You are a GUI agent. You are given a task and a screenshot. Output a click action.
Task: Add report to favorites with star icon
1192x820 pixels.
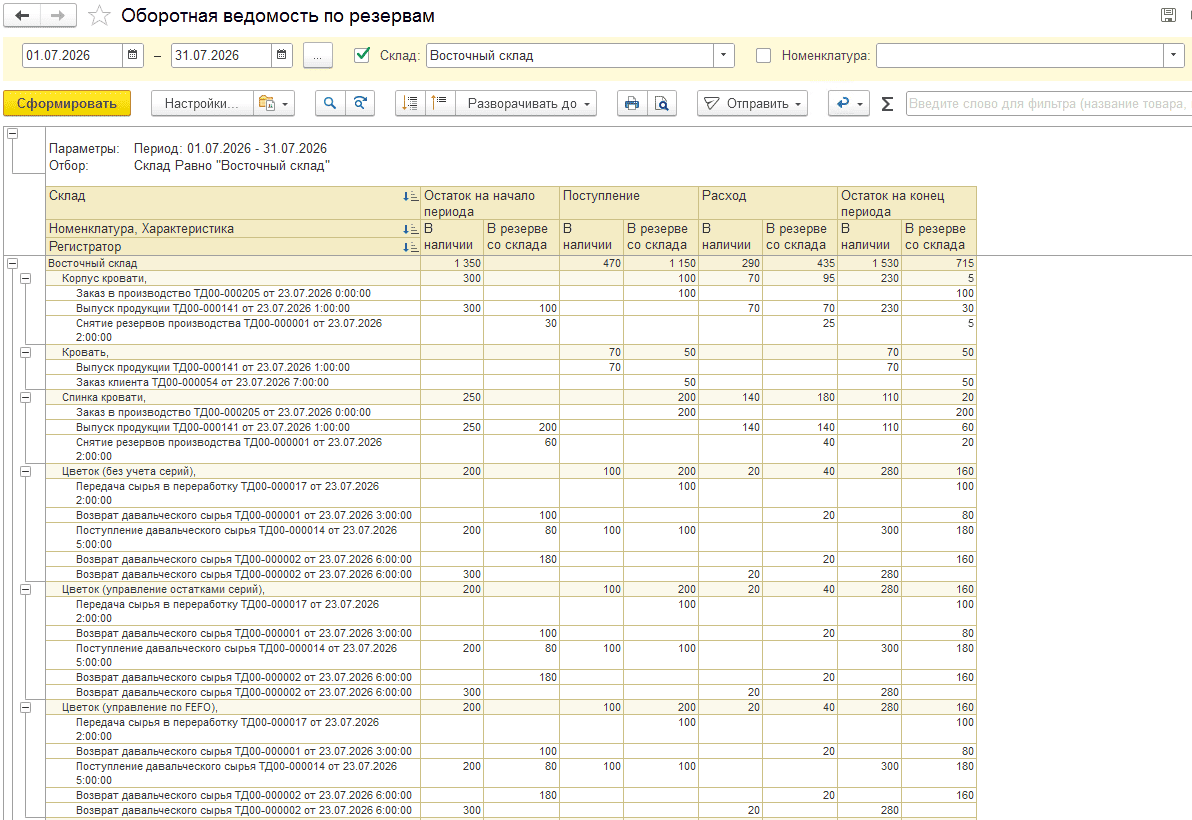(x=99, y=16)
